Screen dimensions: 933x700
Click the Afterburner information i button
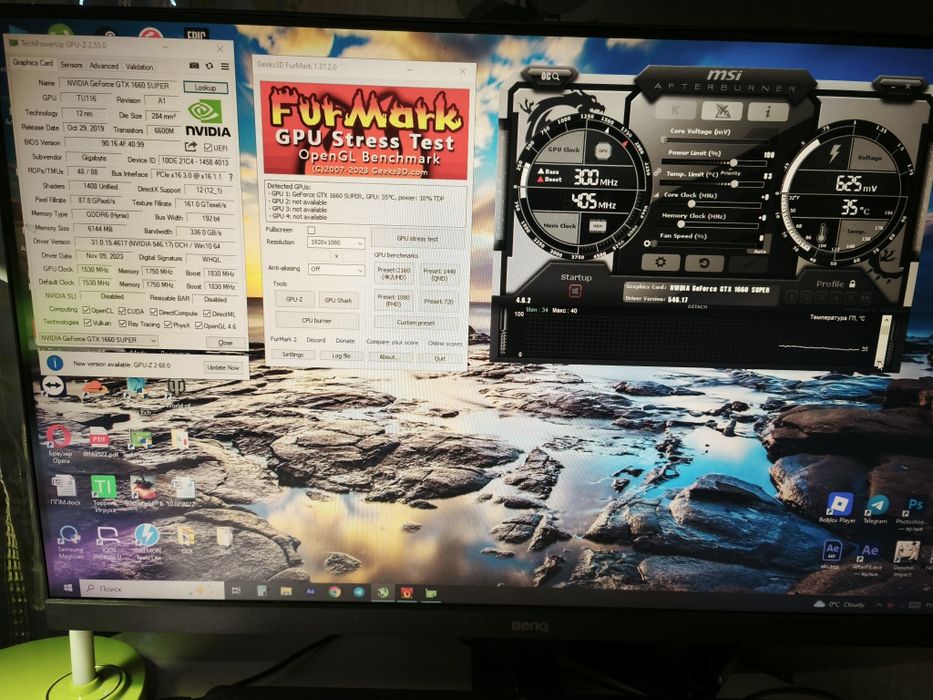(768, 111)
